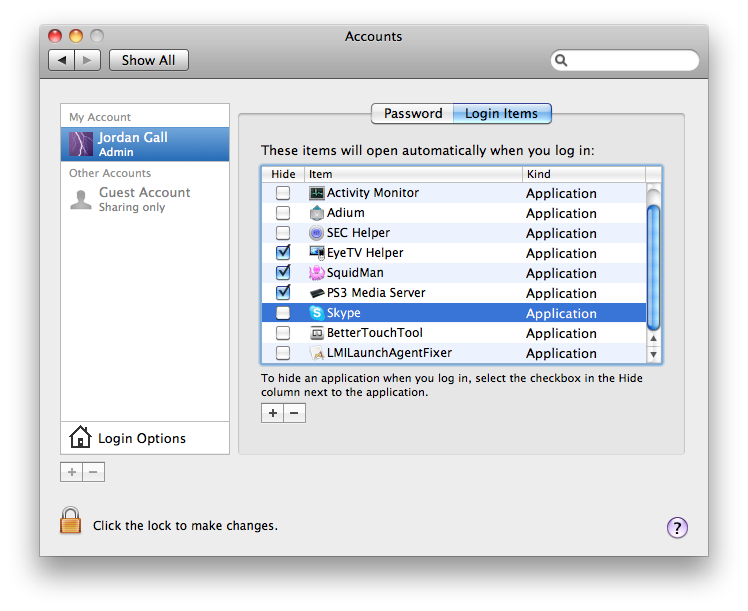Select the EyeTV Helper row name
Screen dimensions: 748x611
click(365, 253)
